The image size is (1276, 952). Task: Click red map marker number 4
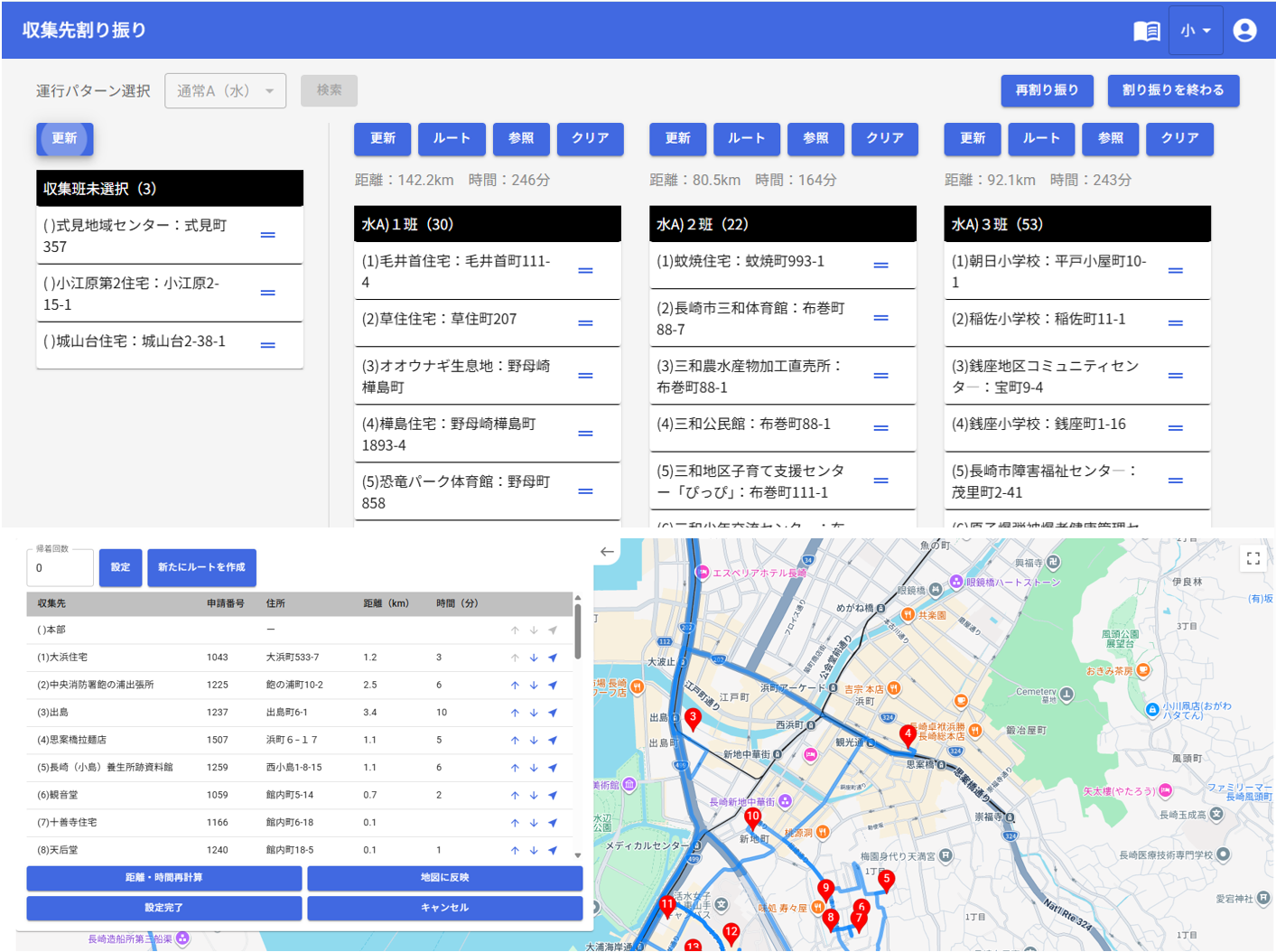(908, 736)
